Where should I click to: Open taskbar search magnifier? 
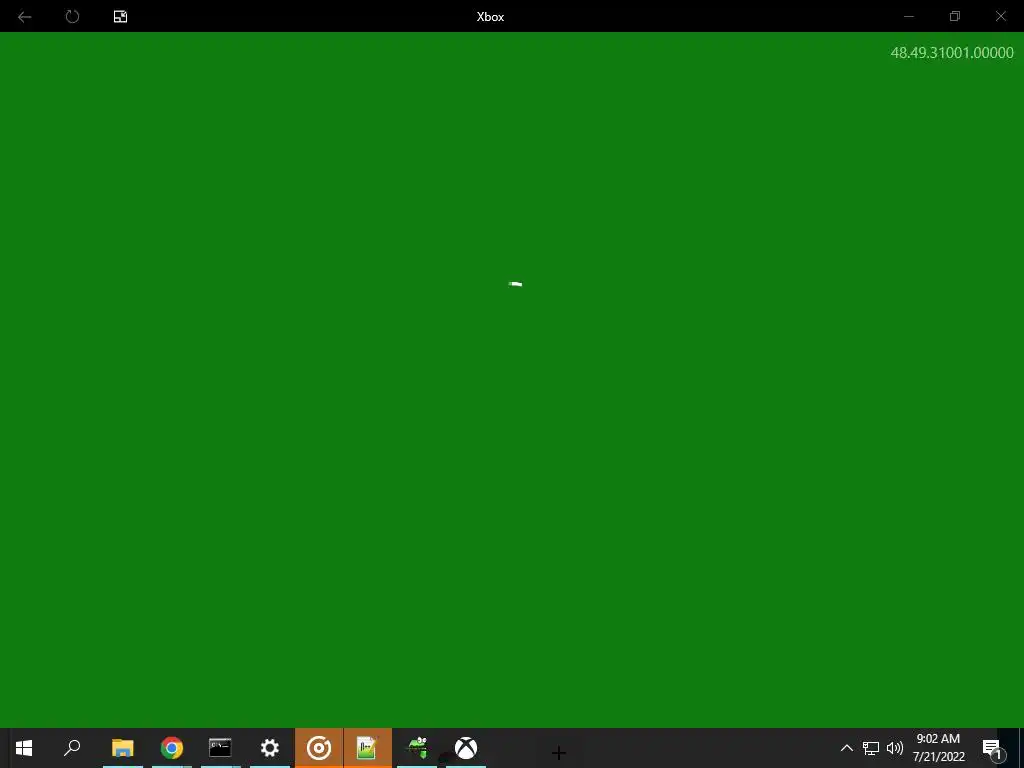tap(72, 748)
